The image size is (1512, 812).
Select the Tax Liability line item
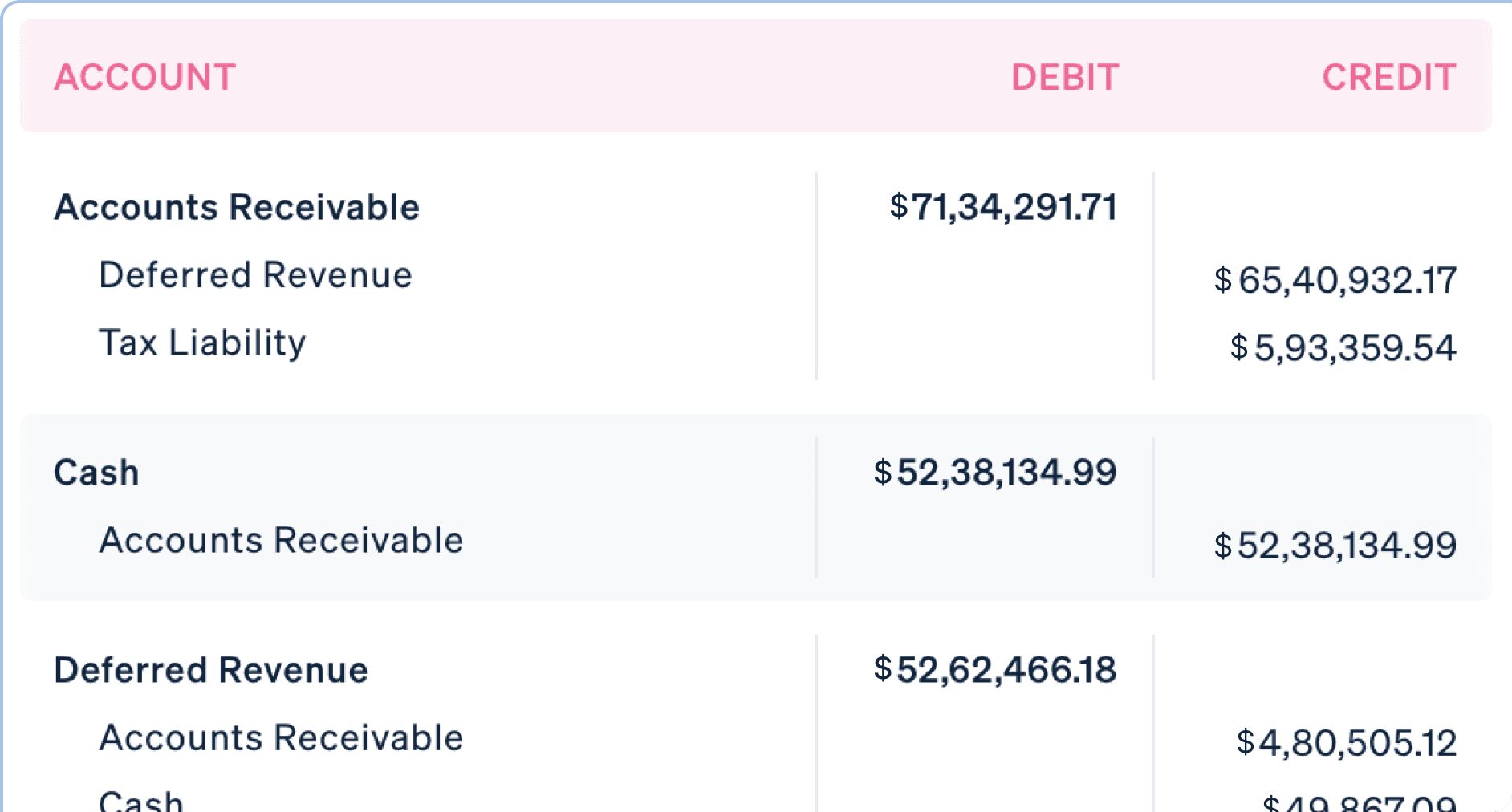point(202,343)
